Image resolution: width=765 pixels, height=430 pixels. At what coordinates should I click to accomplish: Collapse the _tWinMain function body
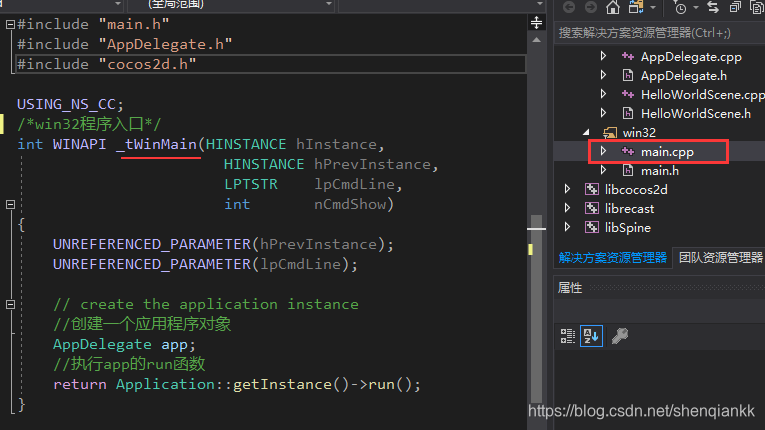pyautogui.click(x=10, y=204)
